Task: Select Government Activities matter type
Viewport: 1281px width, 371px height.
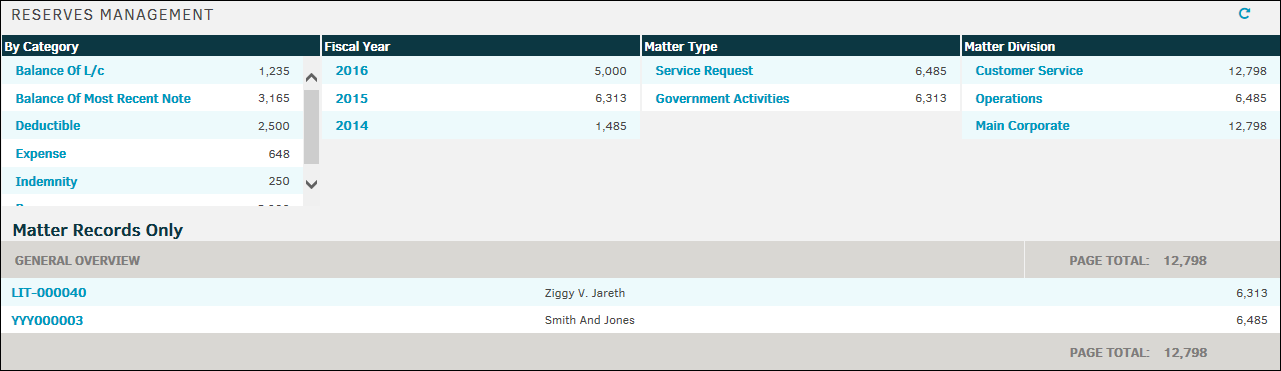Action: 722,99
